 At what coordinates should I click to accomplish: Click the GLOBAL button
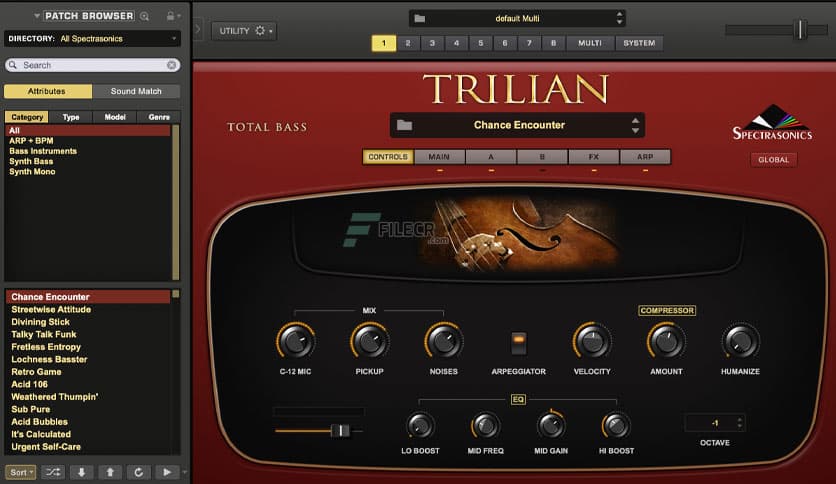point(774,159)
